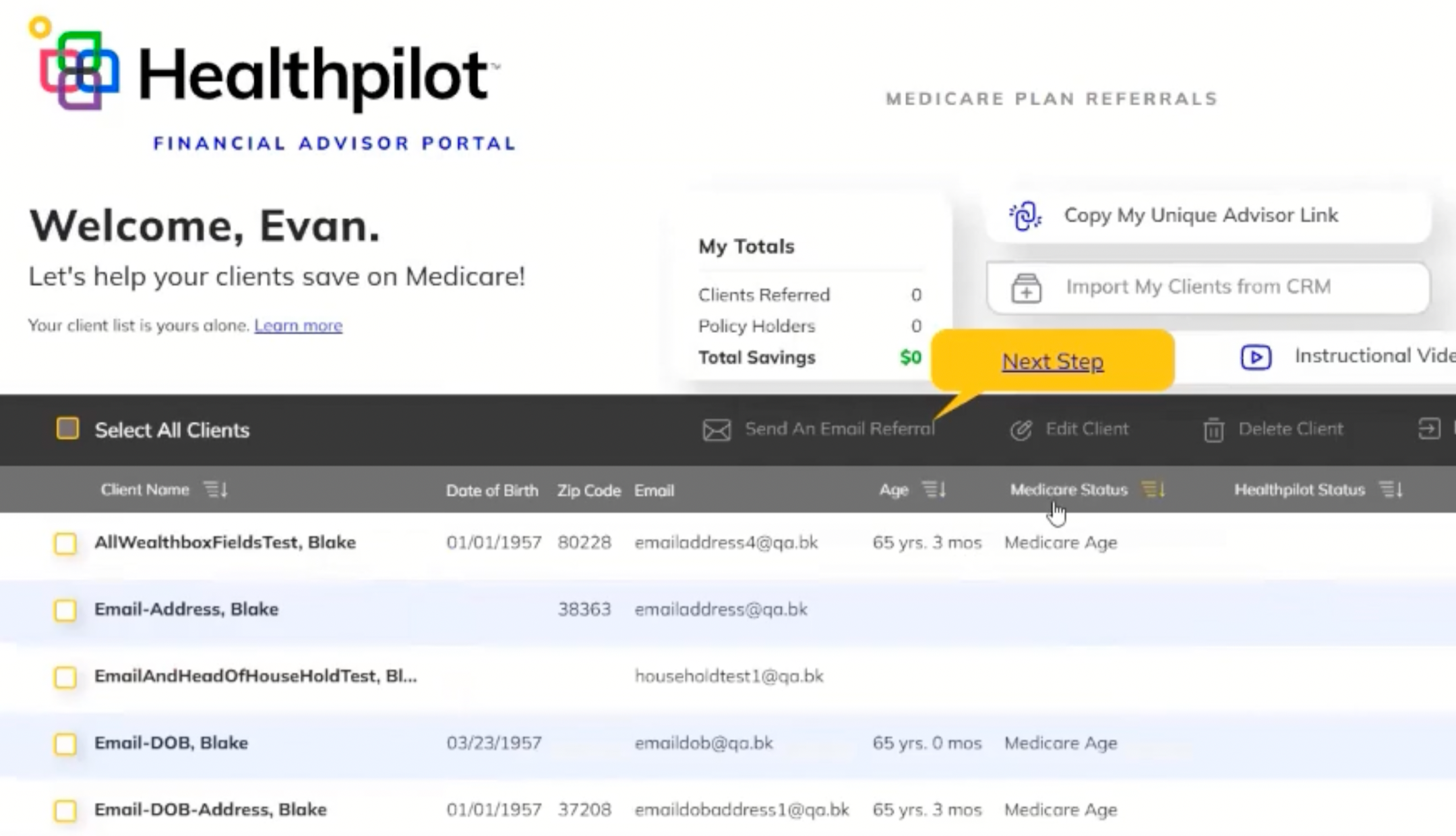Click the Edit Client label
Viewport: 1456px width, 836px height.
point(1087,429)
